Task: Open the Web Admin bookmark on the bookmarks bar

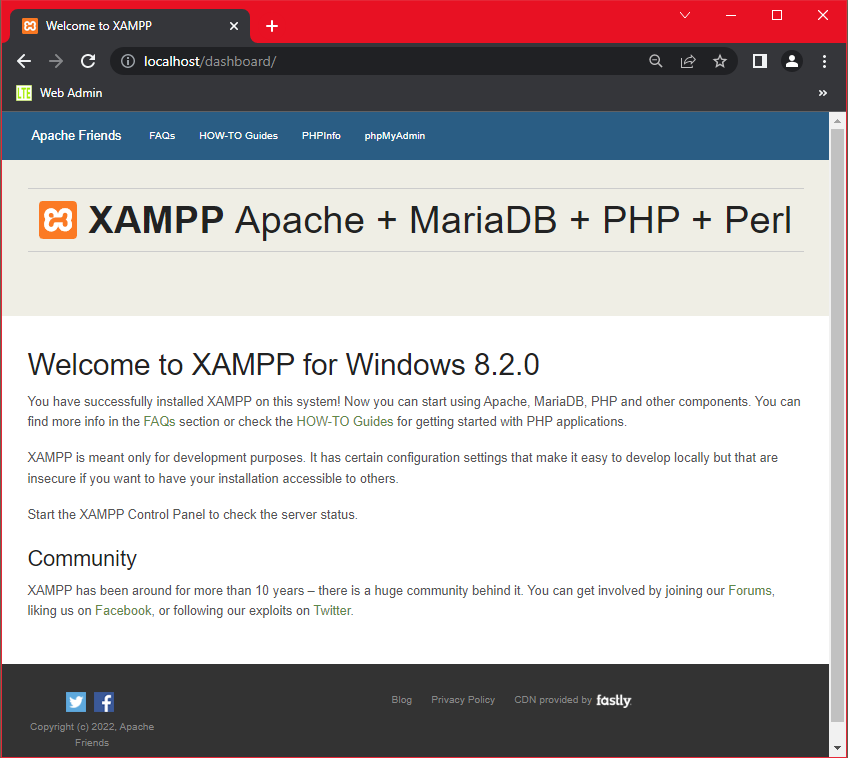Action: coord(62,92)
